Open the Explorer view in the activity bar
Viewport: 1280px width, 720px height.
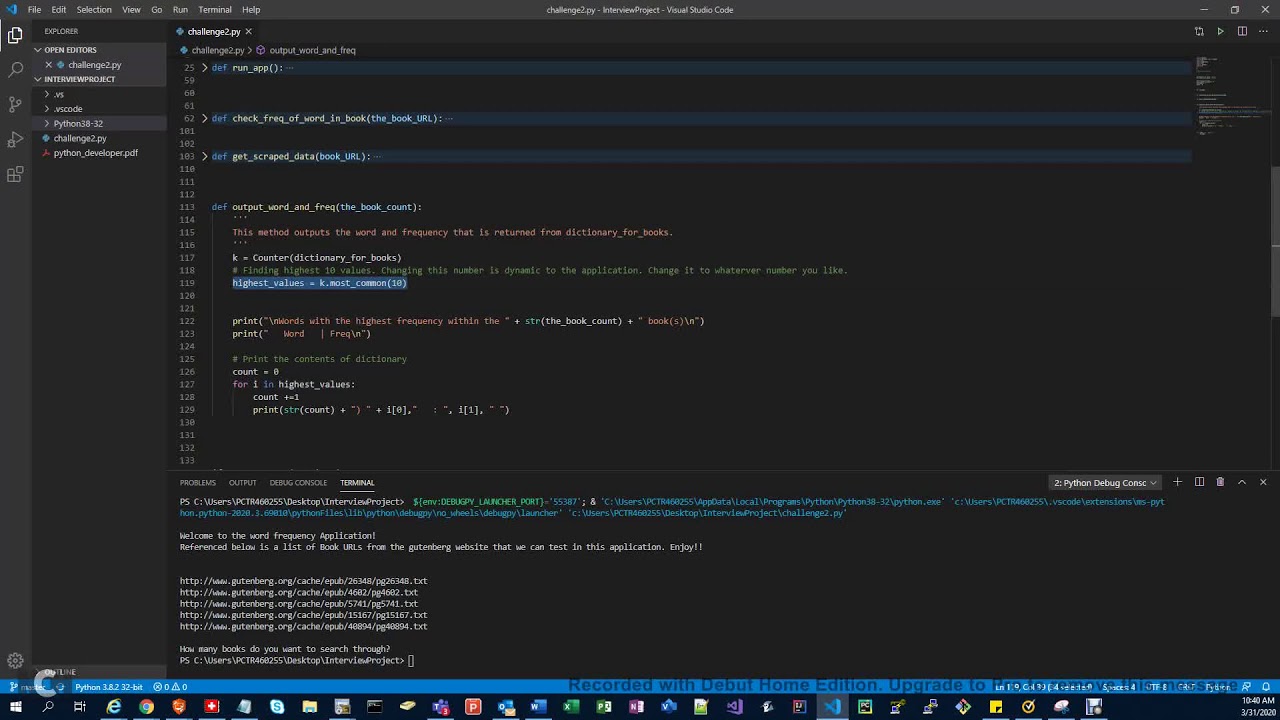(x=15, y=36)
